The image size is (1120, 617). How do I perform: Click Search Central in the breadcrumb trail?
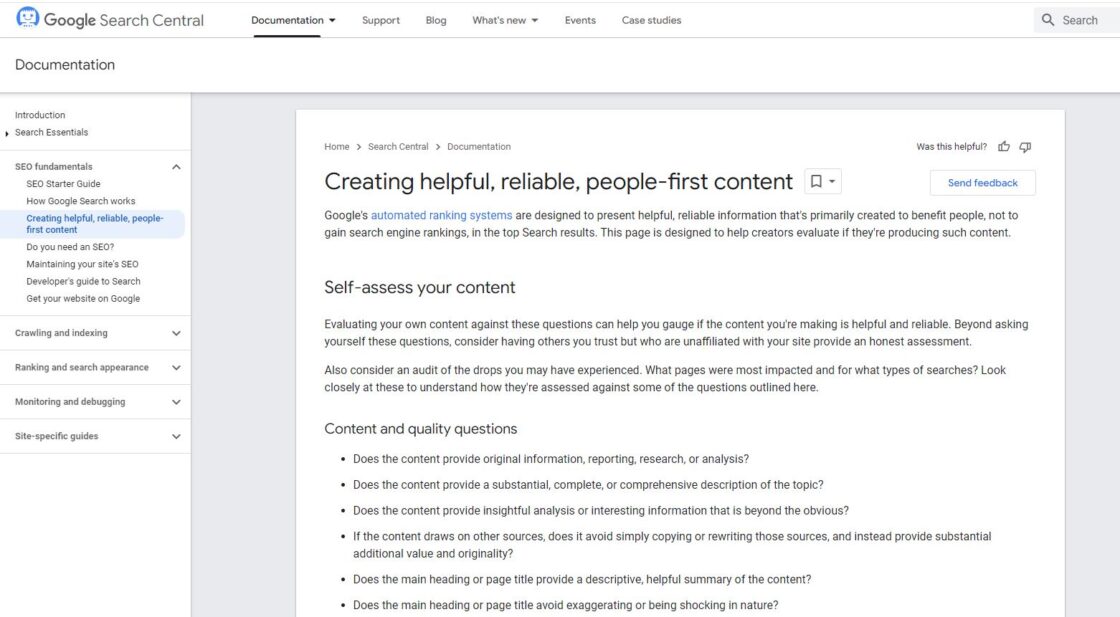click(397, 146)
